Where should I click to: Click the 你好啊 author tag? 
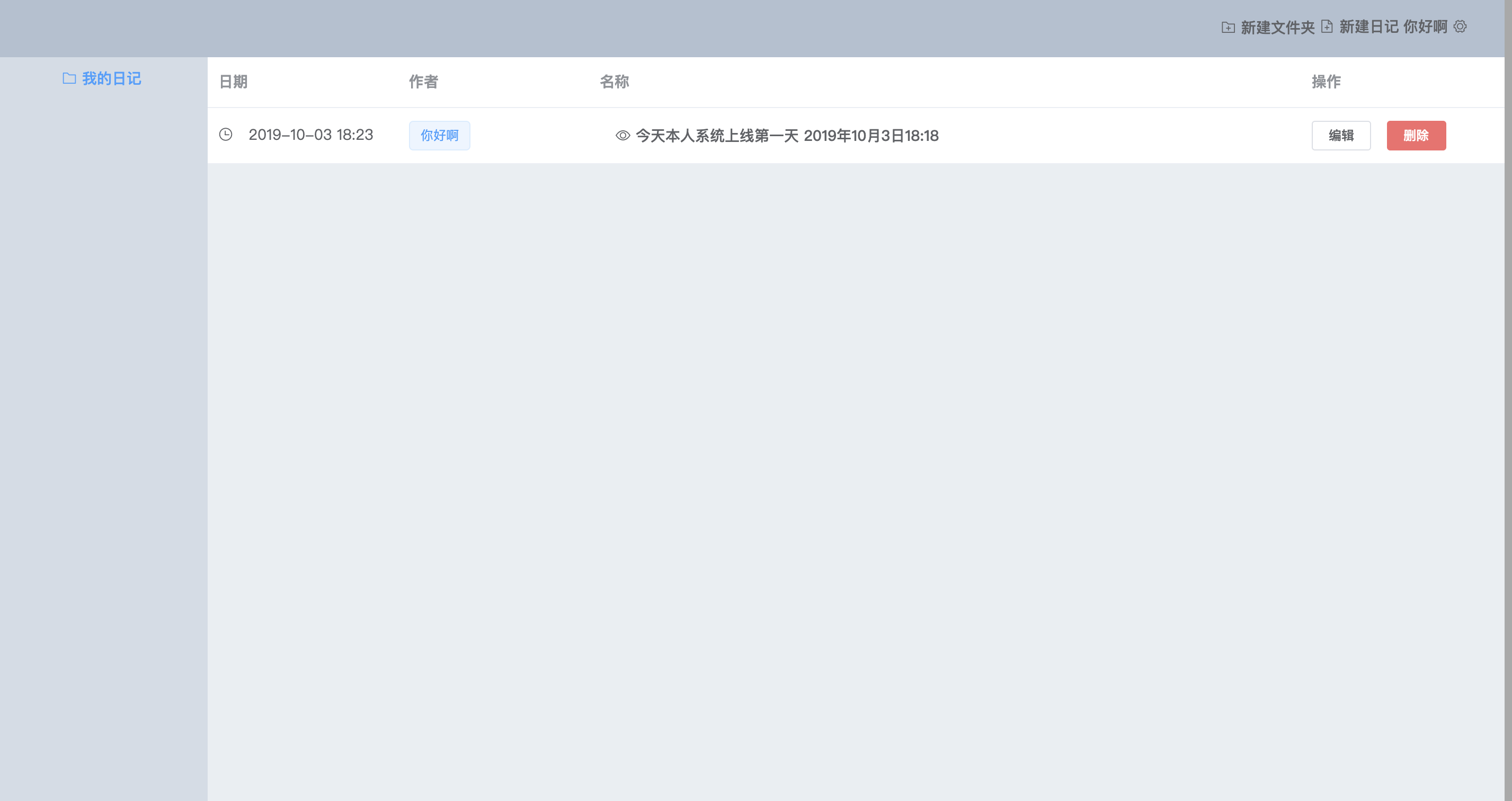coord(439,135)
